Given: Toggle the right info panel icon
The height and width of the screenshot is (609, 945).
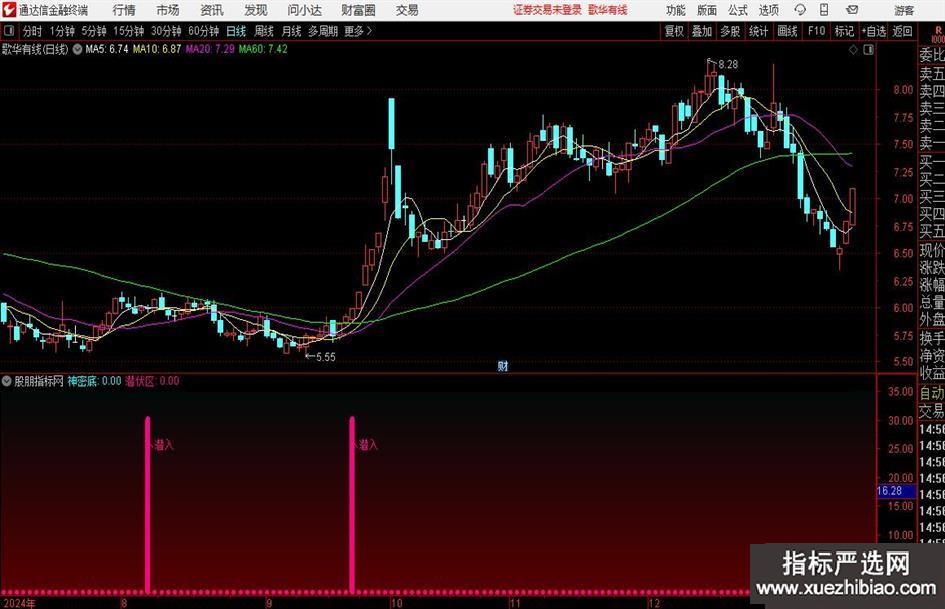Looking at the screenshot, I should coord(868,50).
